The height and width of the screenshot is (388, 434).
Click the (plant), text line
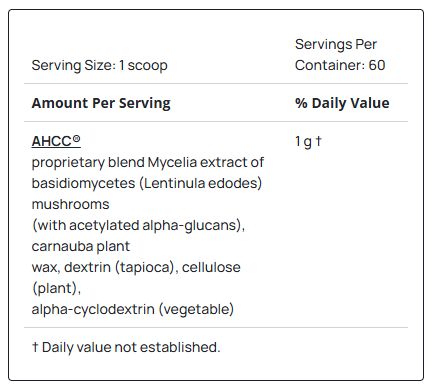(x=56, y=288)
